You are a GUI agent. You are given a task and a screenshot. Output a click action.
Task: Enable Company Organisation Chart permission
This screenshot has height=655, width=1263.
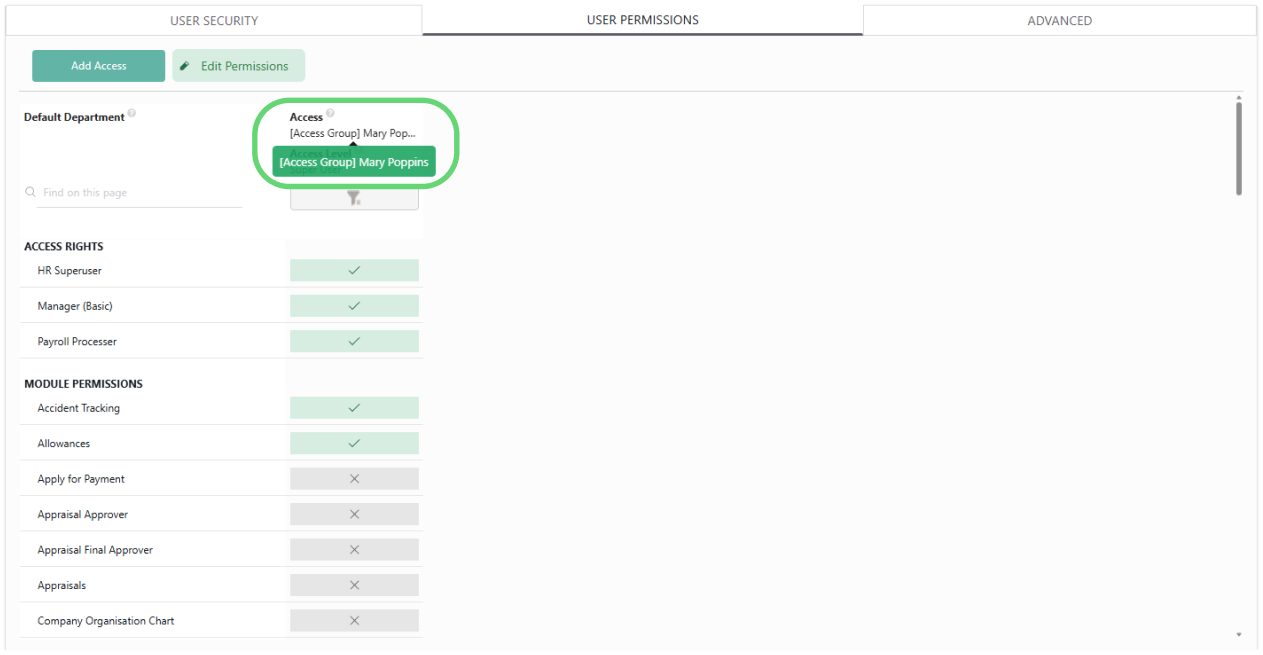click(x=354, y=621)
